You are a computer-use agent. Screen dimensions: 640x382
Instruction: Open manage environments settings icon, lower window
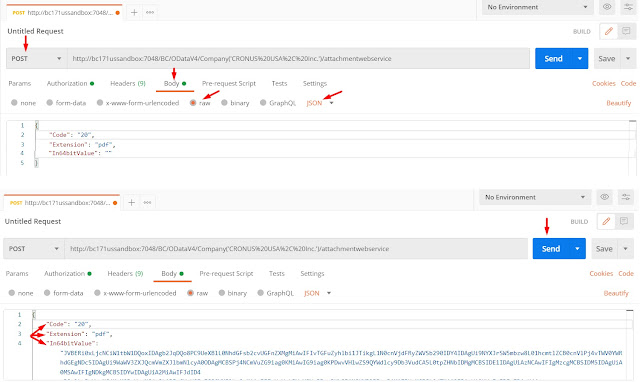(x=626, y=197)
